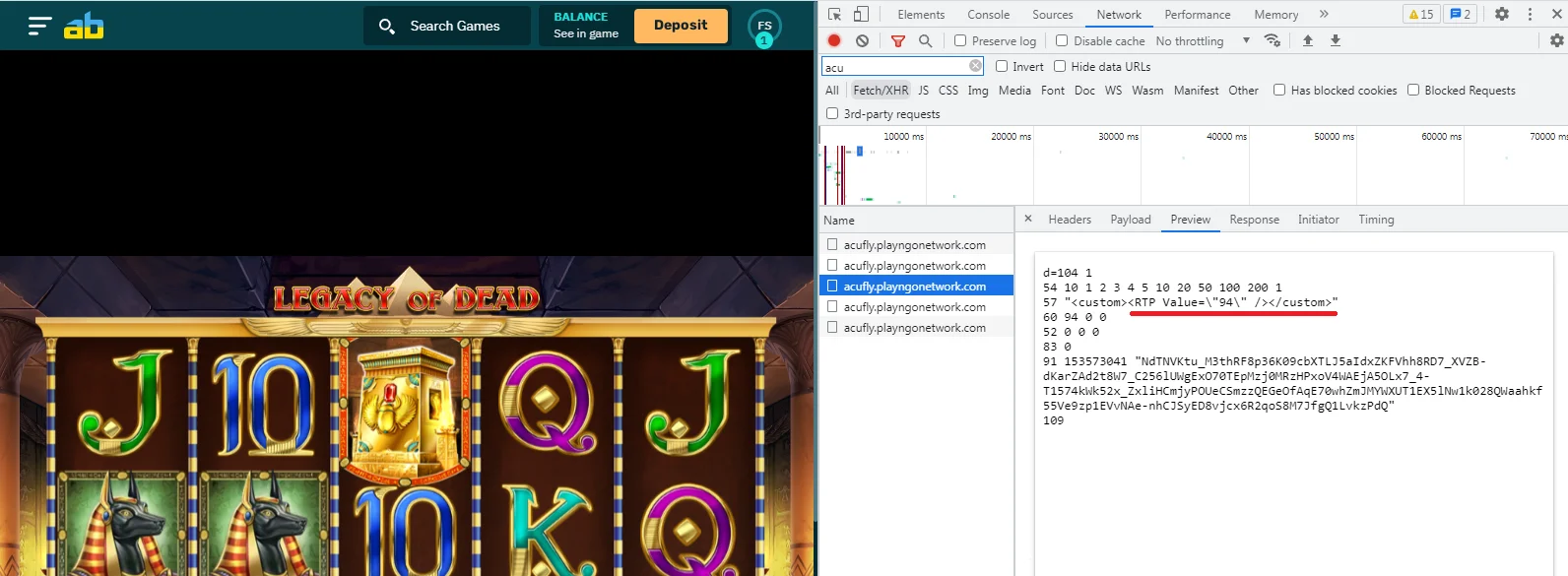Enable Has blocked cookies checkbox

pyautogui.click(x=1279, y=90)
